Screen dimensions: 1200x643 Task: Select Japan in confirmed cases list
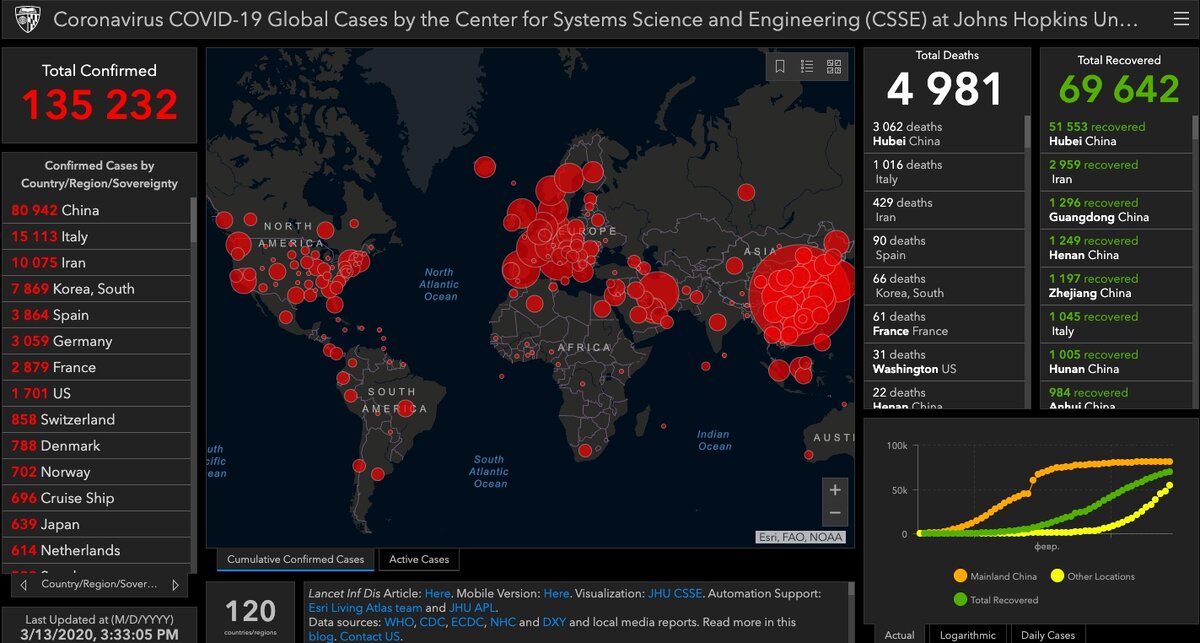(x=96, y=524)
